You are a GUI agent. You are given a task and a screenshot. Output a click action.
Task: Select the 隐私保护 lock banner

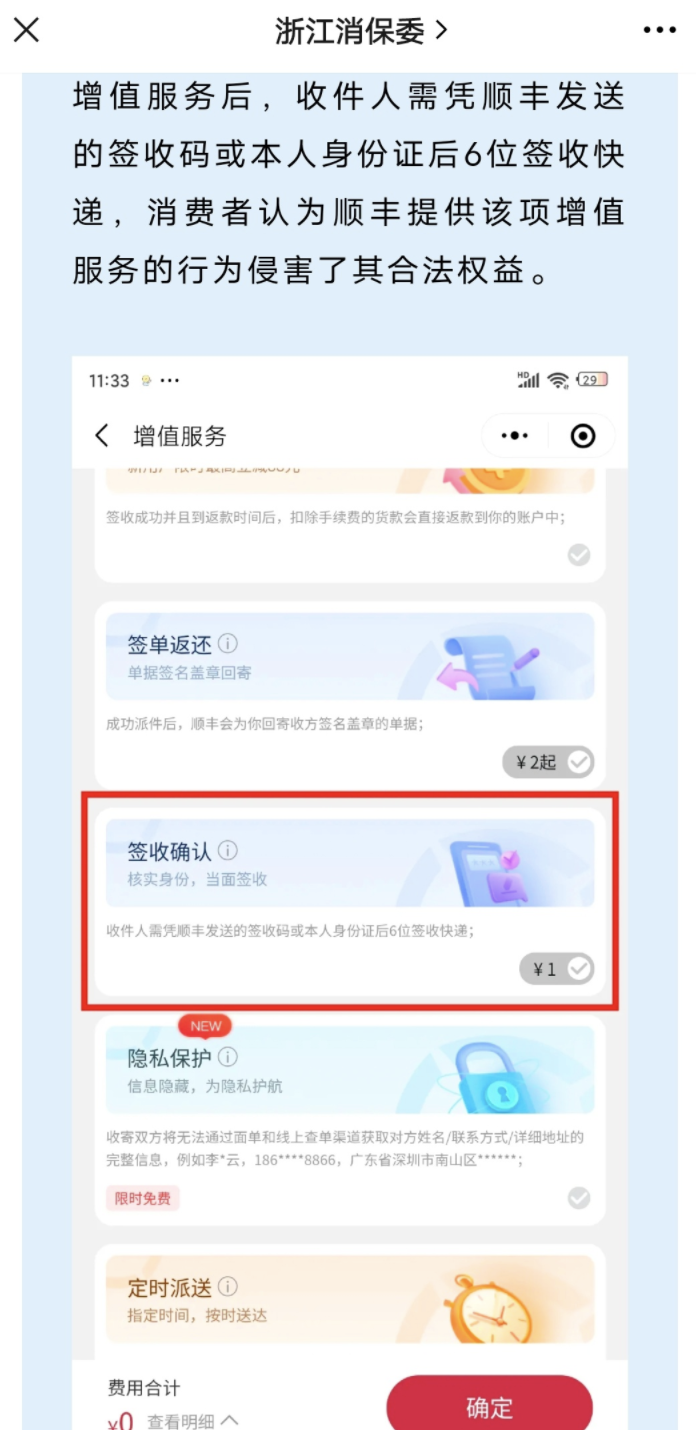pos(350,1070)
